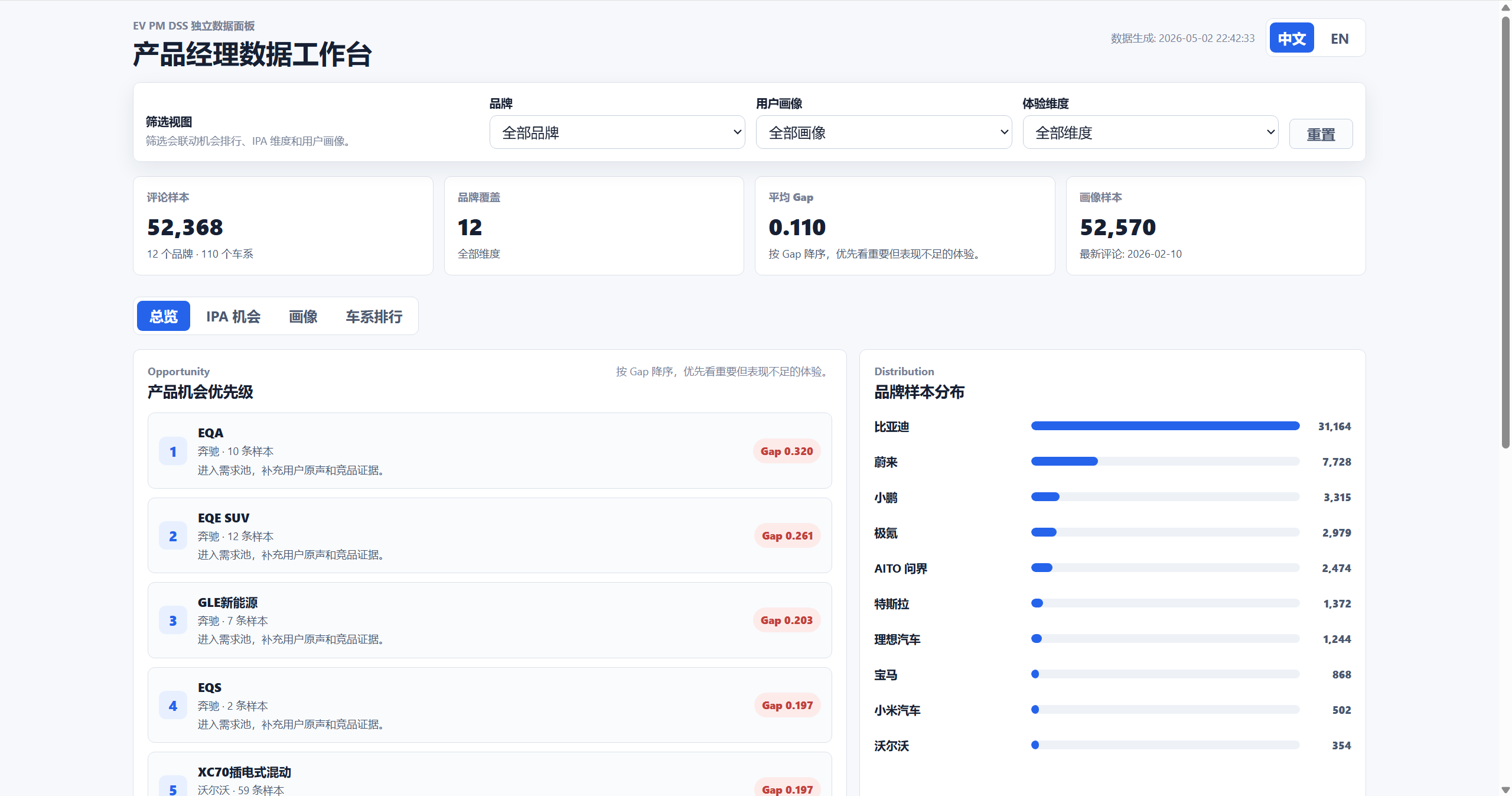Viewport: 1512px width, 796px height.
Task: Click the scrollbar down arrow
Action: tap(1506, 790)
